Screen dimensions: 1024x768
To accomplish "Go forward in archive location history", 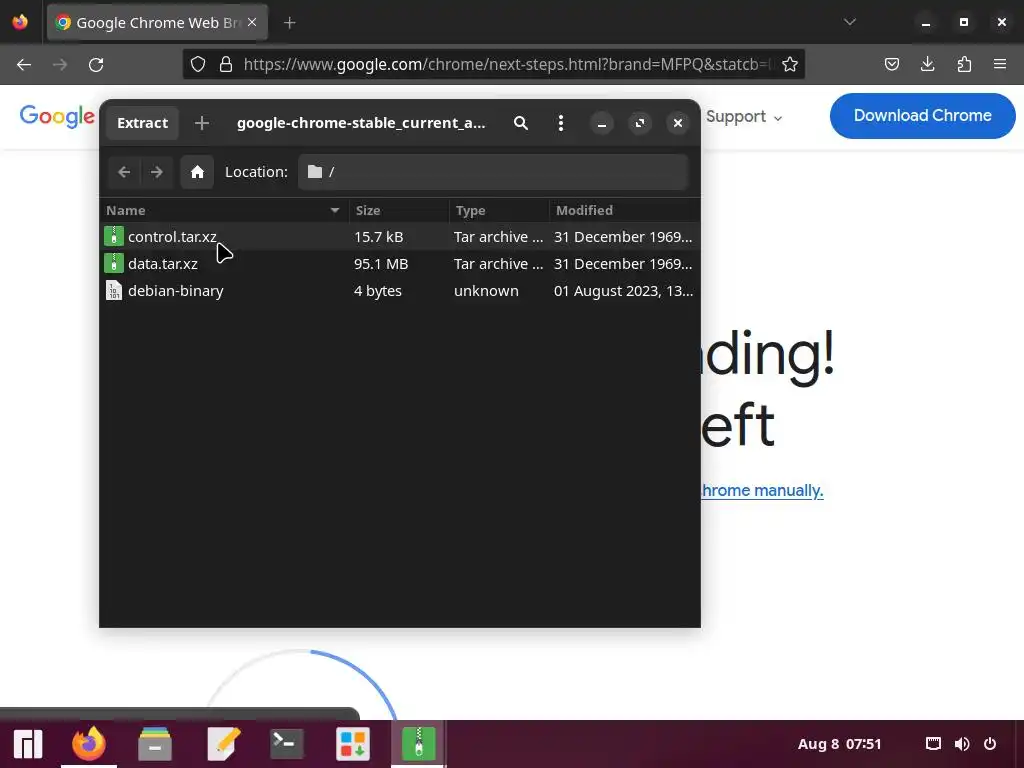I will tap(156, 172).
